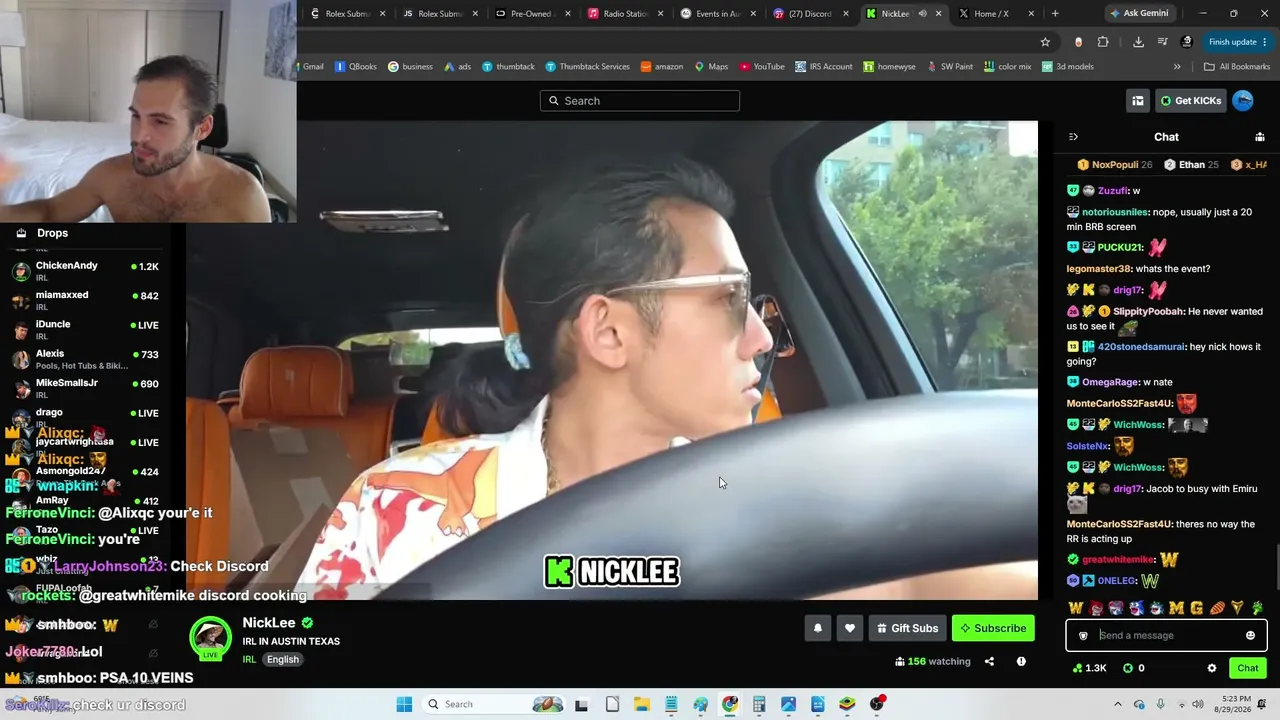1280x720 pixels.
Task: Click the shield icon in the message box
Action: [x=1083, y=635]
